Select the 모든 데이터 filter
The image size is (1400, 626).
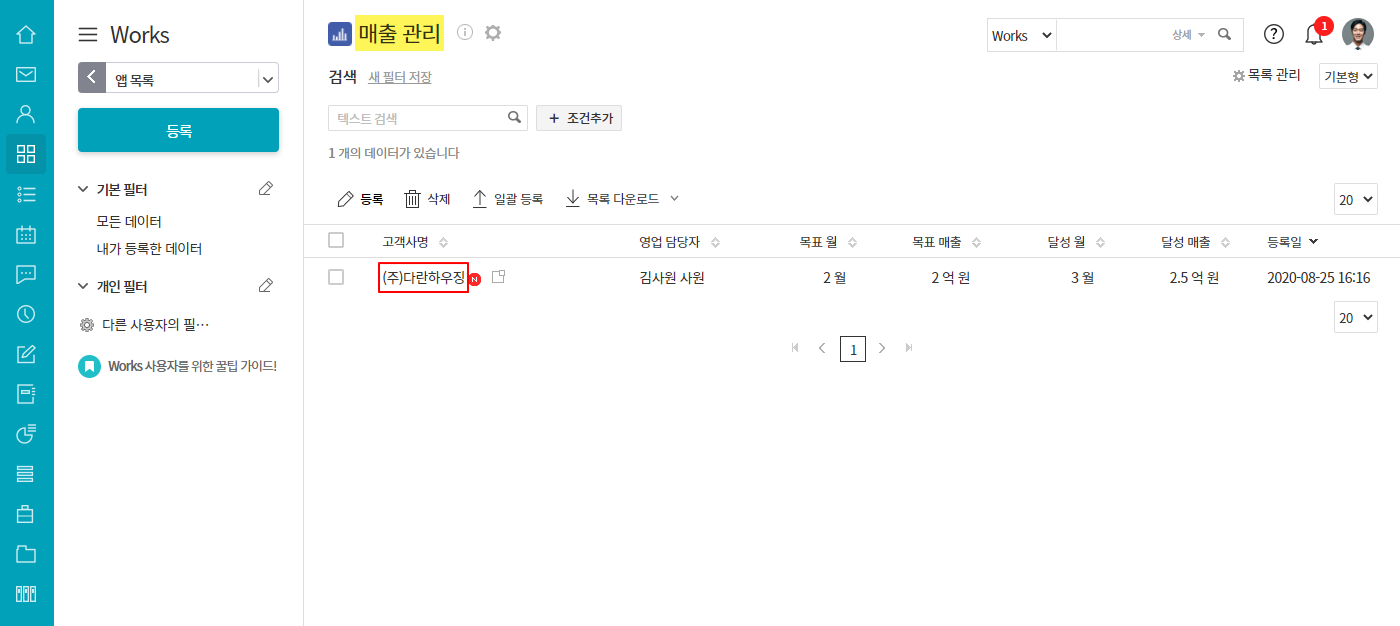pos(129,221)
